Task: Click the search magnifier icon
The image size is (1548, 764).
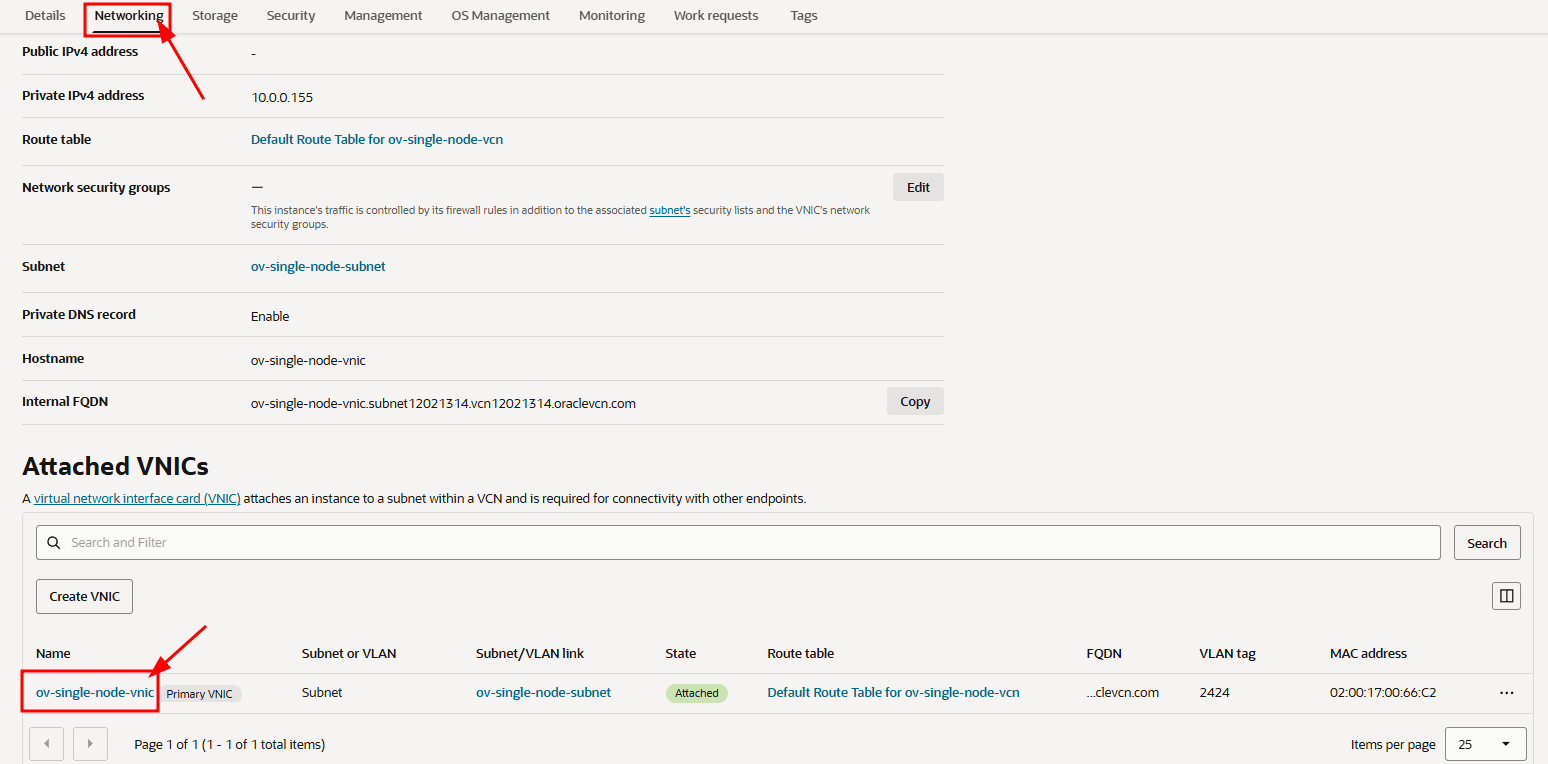Action: 54,542
